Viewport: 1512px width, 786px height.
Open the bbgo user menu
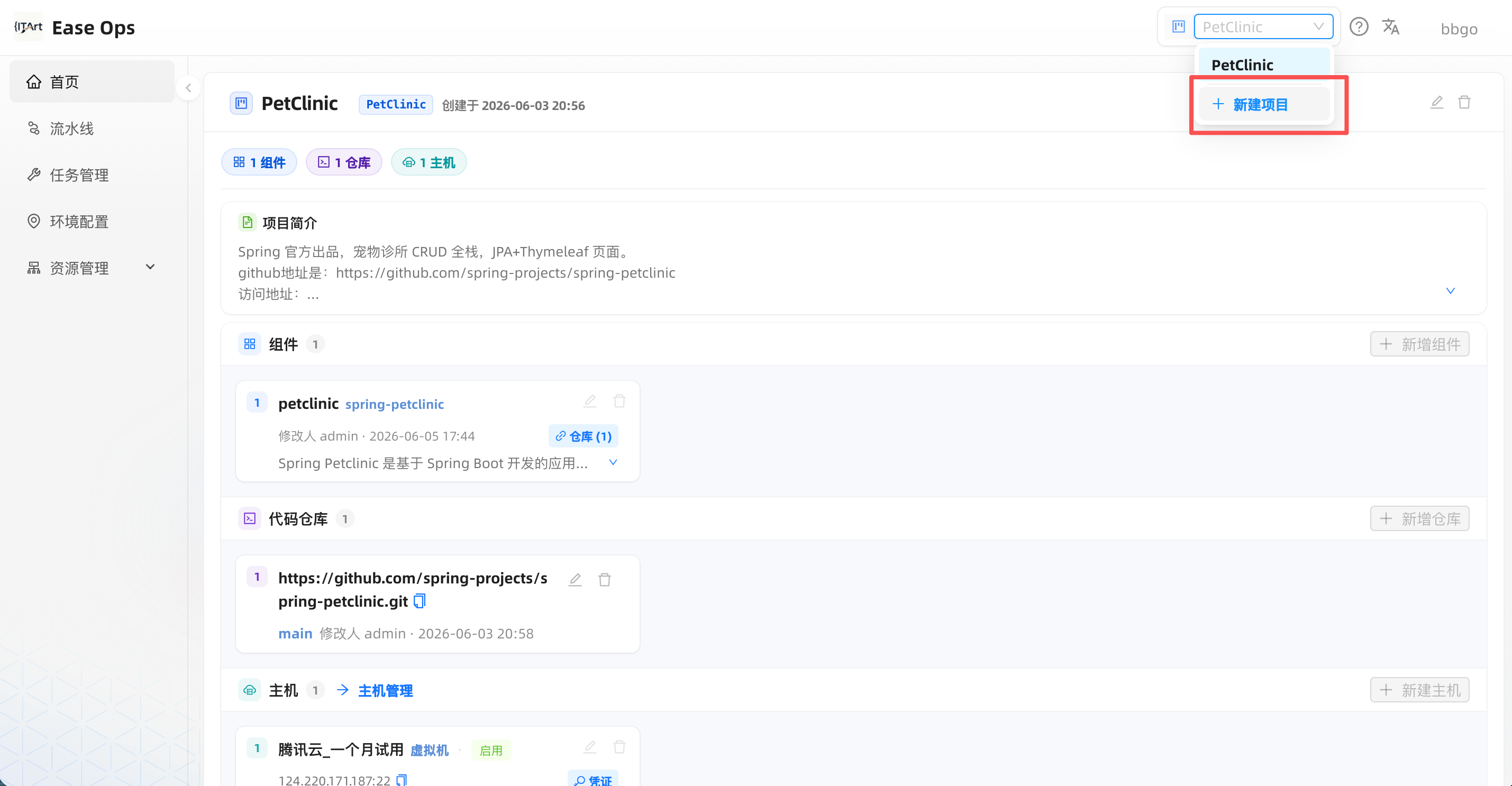pos(1459,29)
